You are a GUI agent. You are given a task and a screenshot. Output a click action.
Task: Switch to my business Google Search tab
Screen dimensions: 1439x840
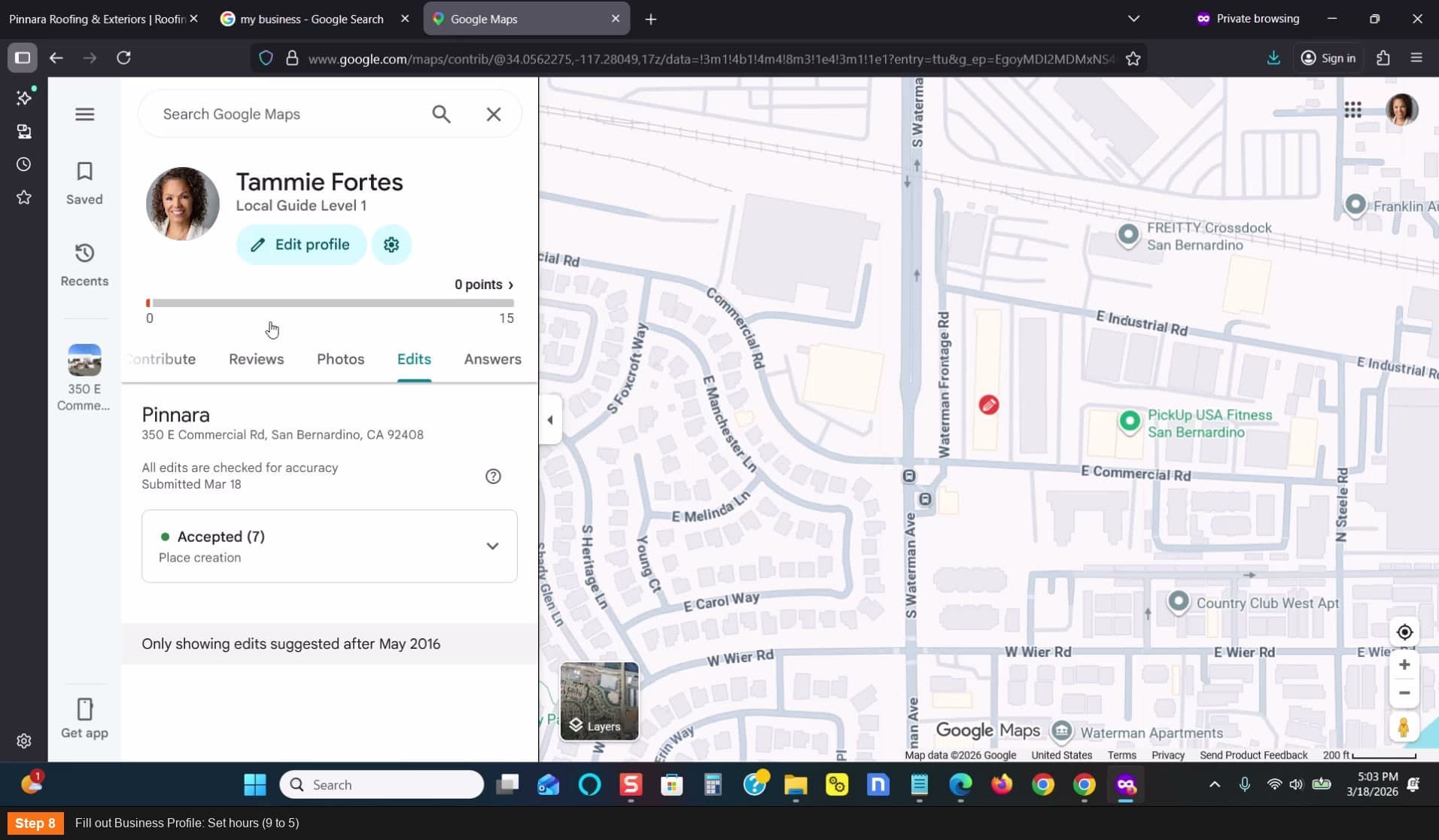(x=312, y=19)
